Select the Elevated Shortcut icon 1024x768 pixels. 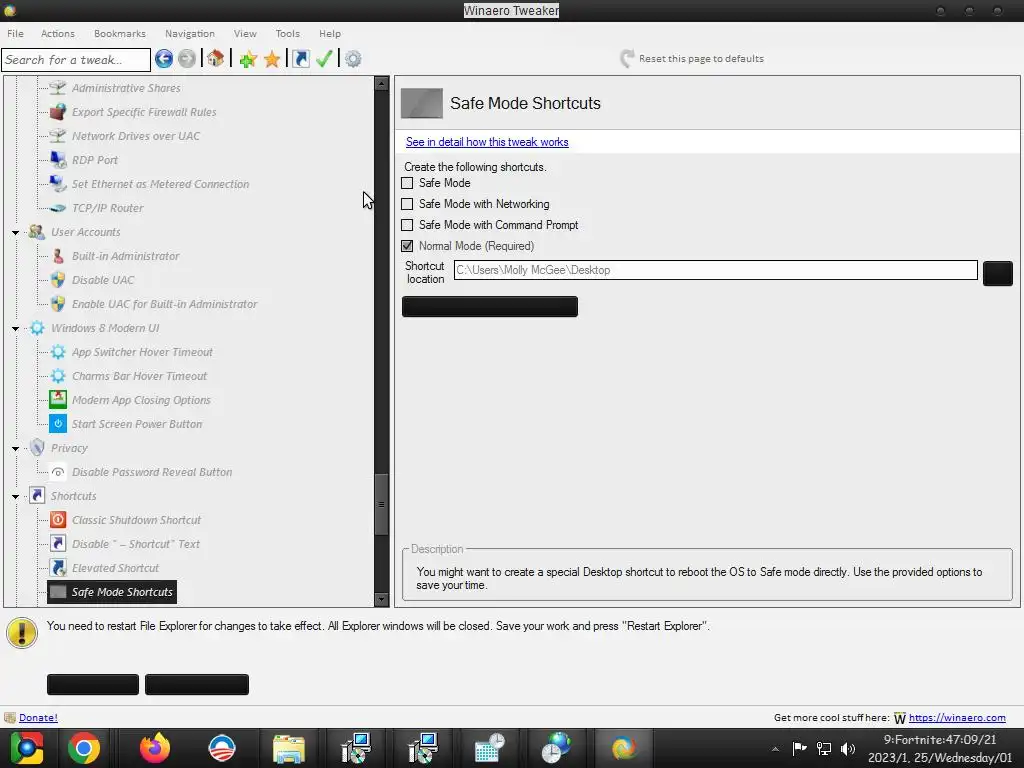pos(58,568)
